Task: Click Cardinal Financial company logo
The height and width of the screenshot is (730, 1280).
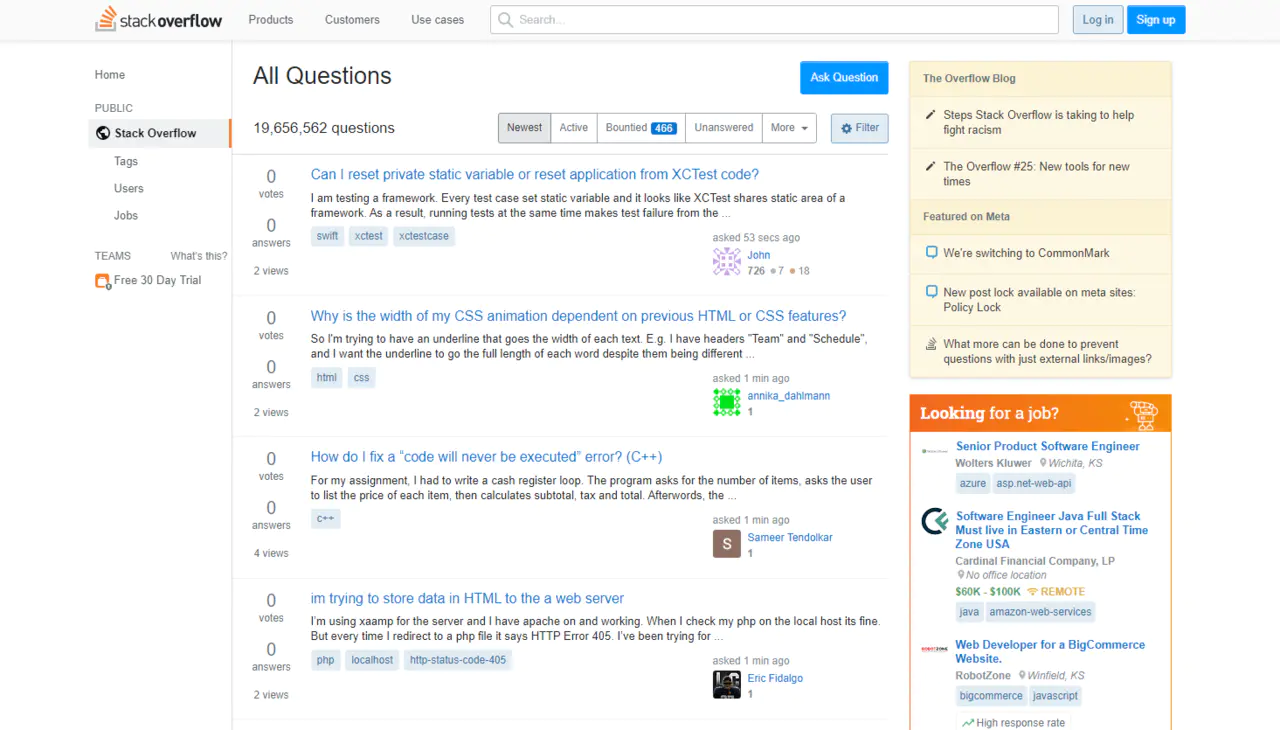Action: [x=935, y=521]
